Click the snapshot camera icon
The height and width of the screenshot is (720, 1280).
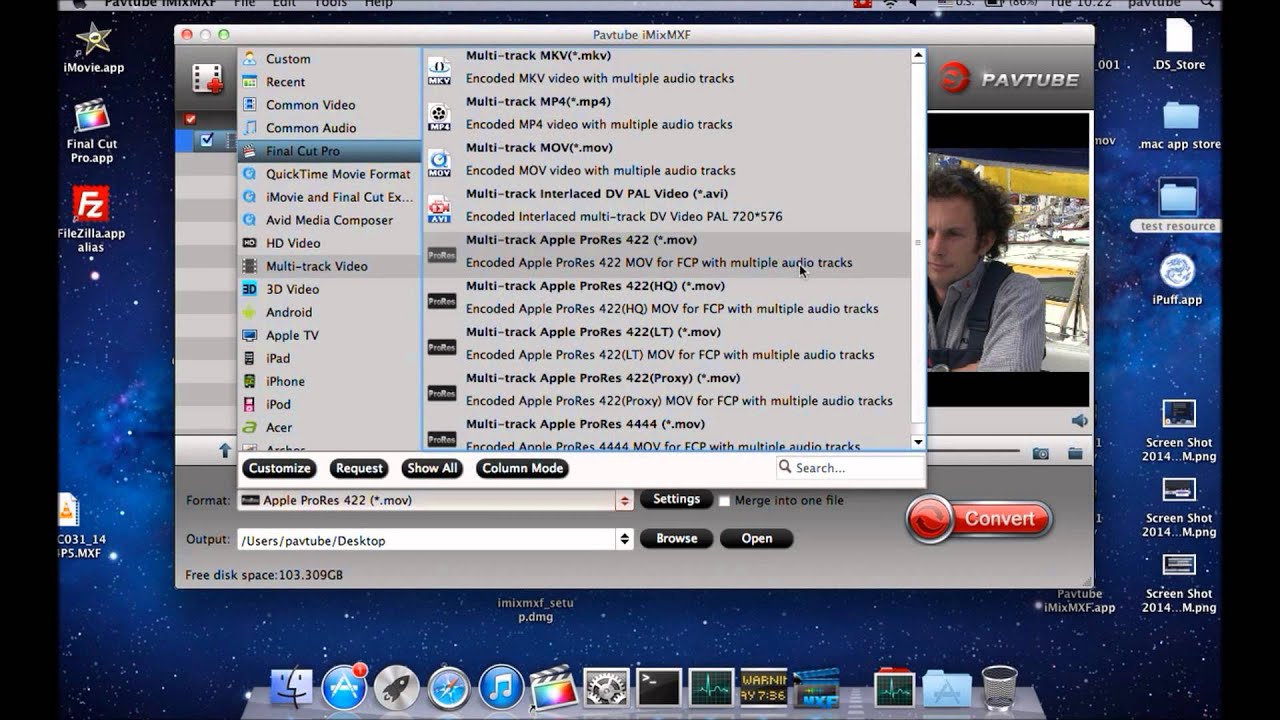tap(1041, 453)
